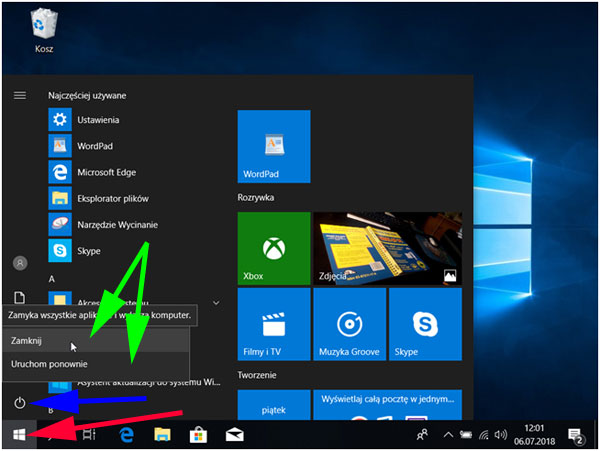This screenshot has height=451, width=600.
Task: Select Uruchom ponownie in the power menu
Action: pos(96,364)
